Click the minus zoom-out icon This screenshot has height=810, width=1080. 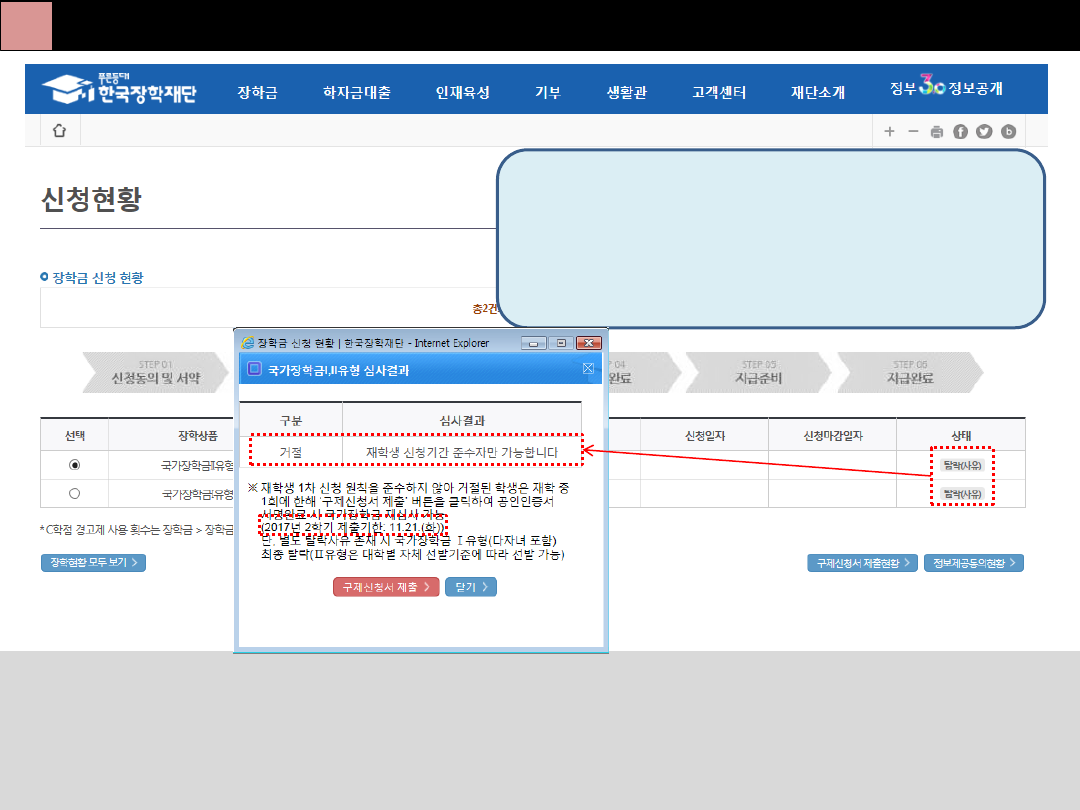click(x=912, y=131)
